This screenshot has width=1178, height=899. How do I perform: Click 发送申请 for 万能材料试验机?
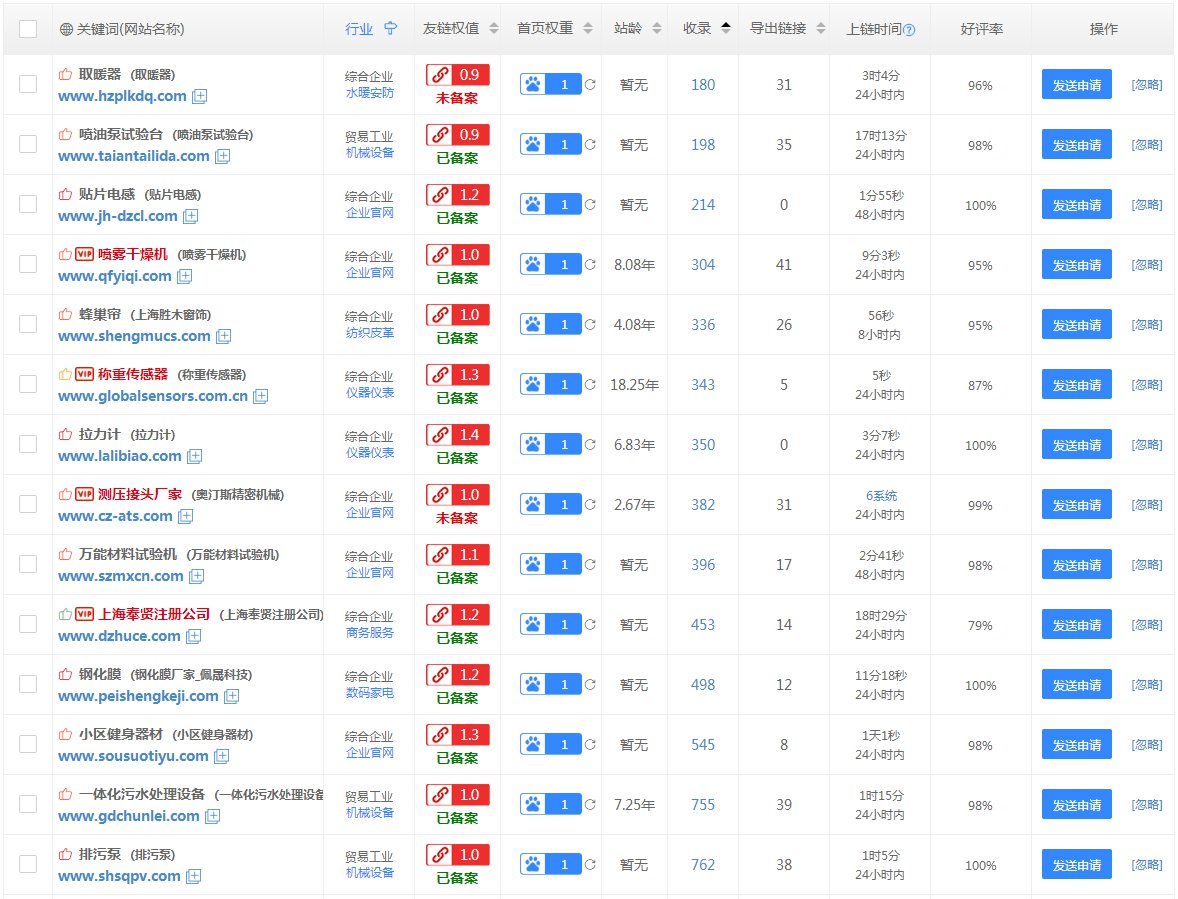pos(1076,565)
